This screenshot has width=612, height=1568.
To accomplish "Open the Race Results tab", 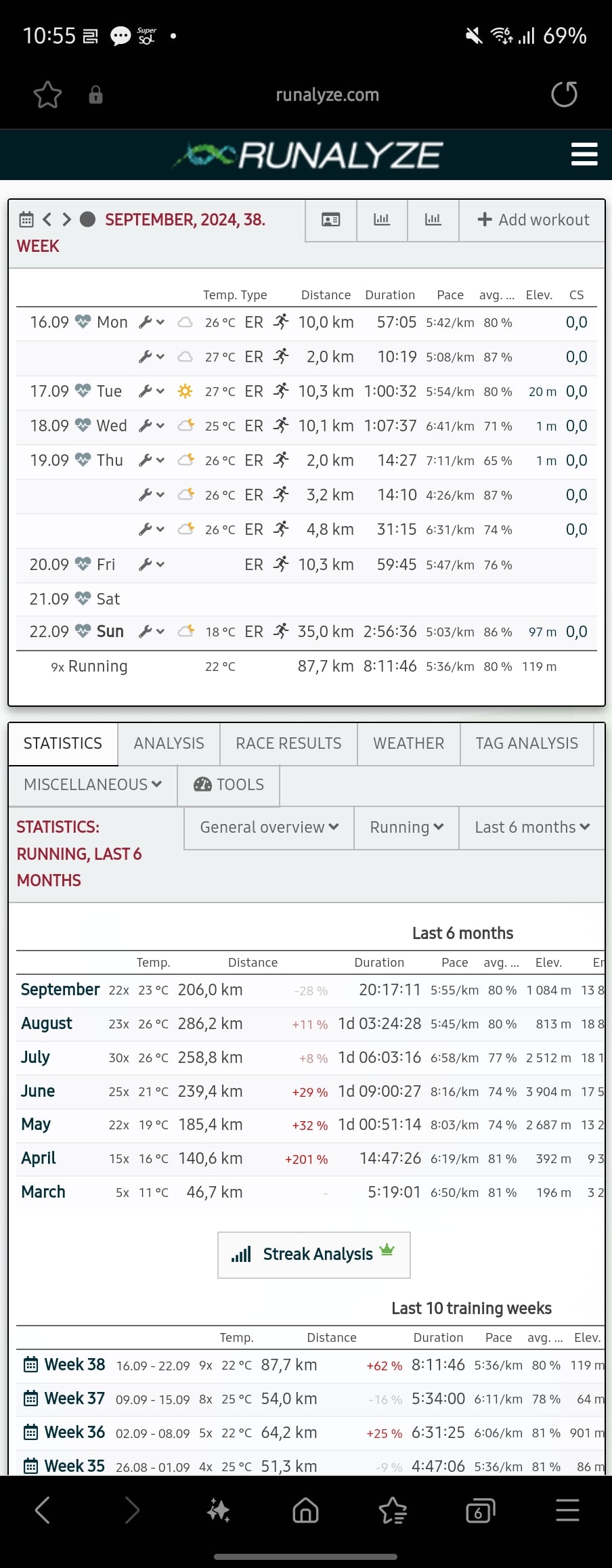I will tap(288, 743).
